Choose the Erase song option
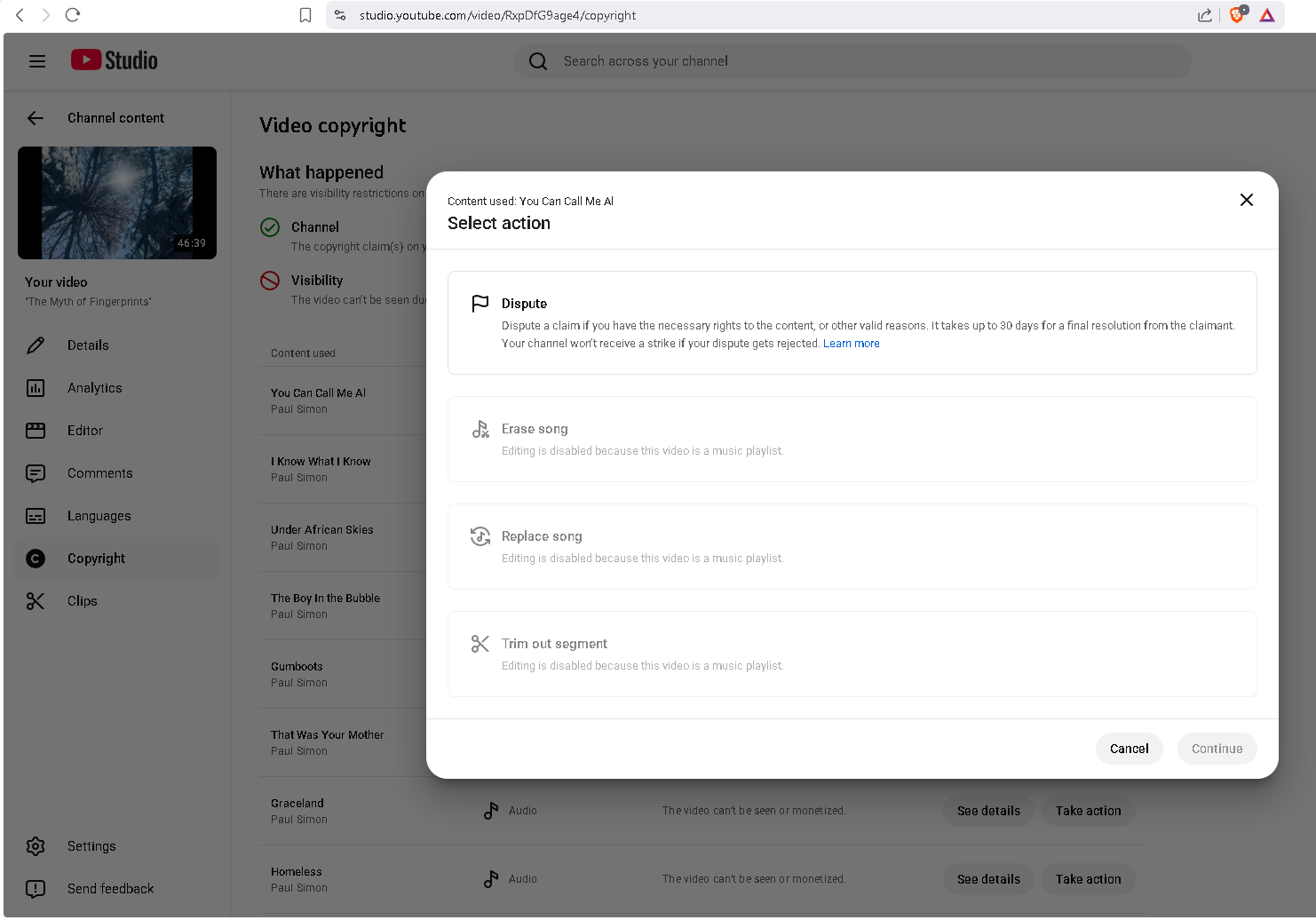Image resolution: width=1316 pixels, height=920 pixels. coord(852,440)
